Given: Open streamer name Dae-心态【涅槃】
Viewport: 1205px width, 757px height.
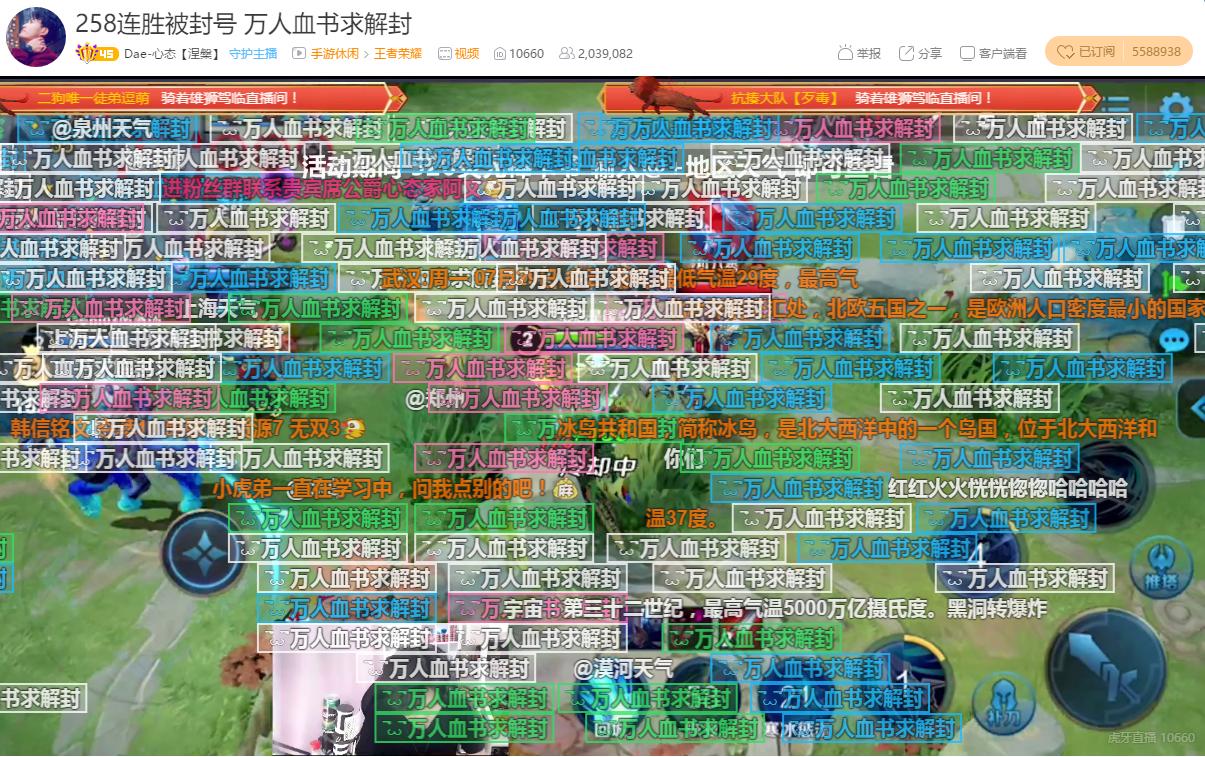Looking at the screenshot, I should click(173, 54).
